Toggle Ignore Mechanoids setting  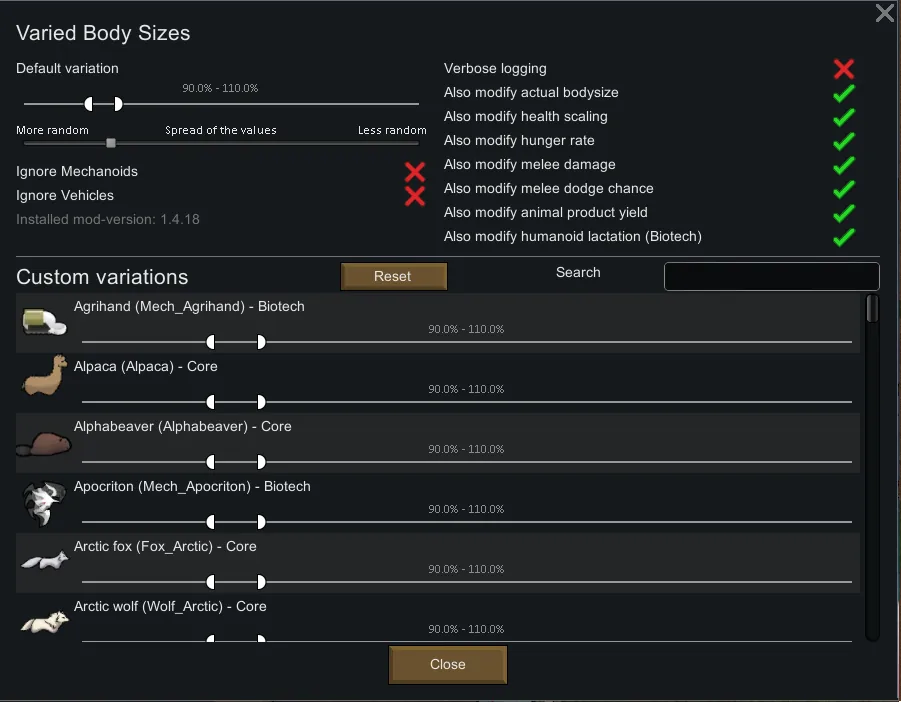pos(415,172)
